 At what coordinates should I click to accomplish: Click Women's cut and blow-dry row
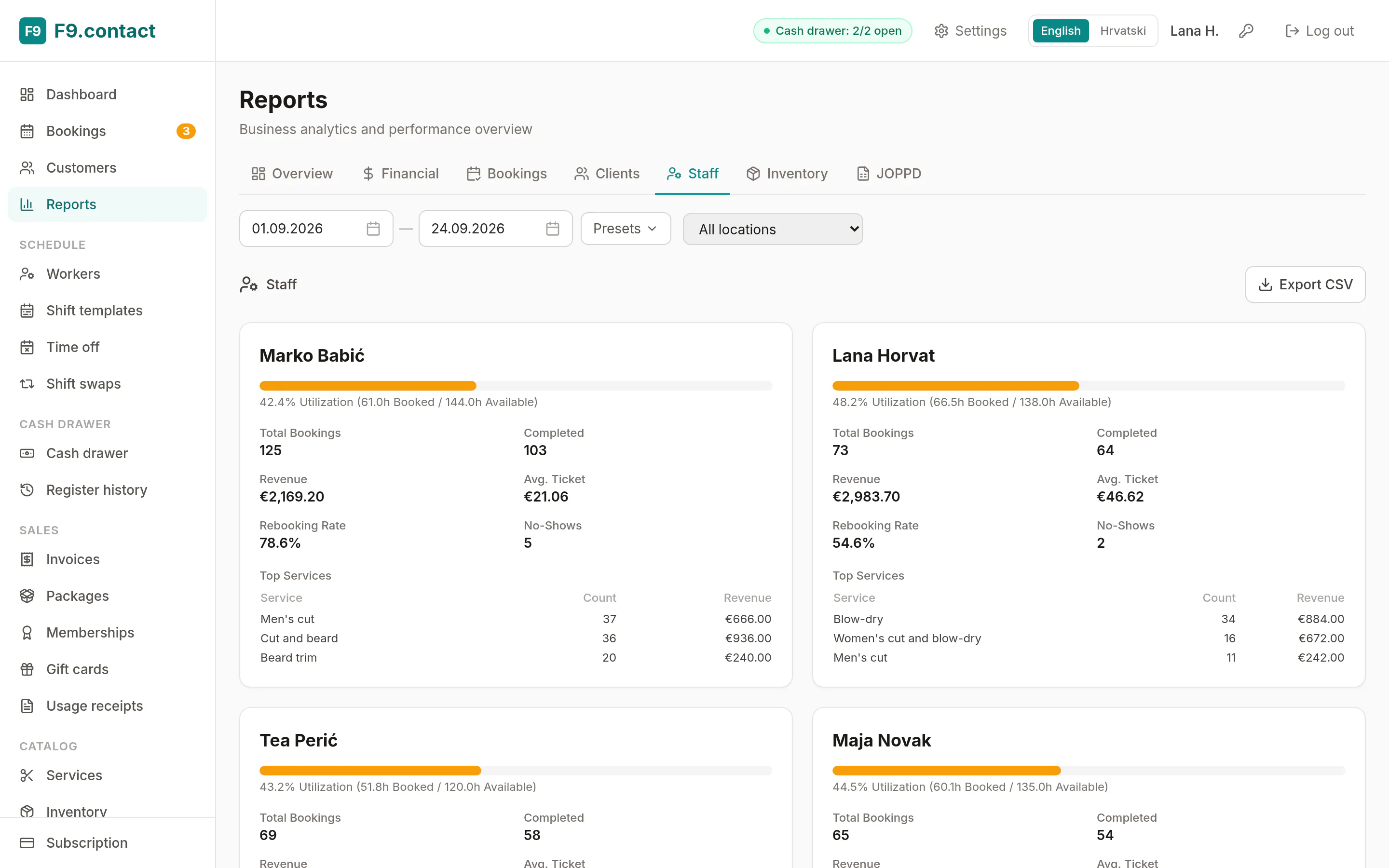[x=1088, y=638]
